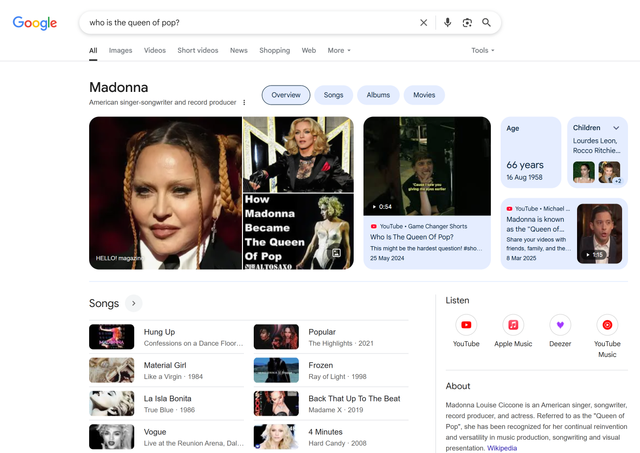Screen dimensions: 640x453
Task: Open the song Back That Up To The Beat
Action: 354,398
